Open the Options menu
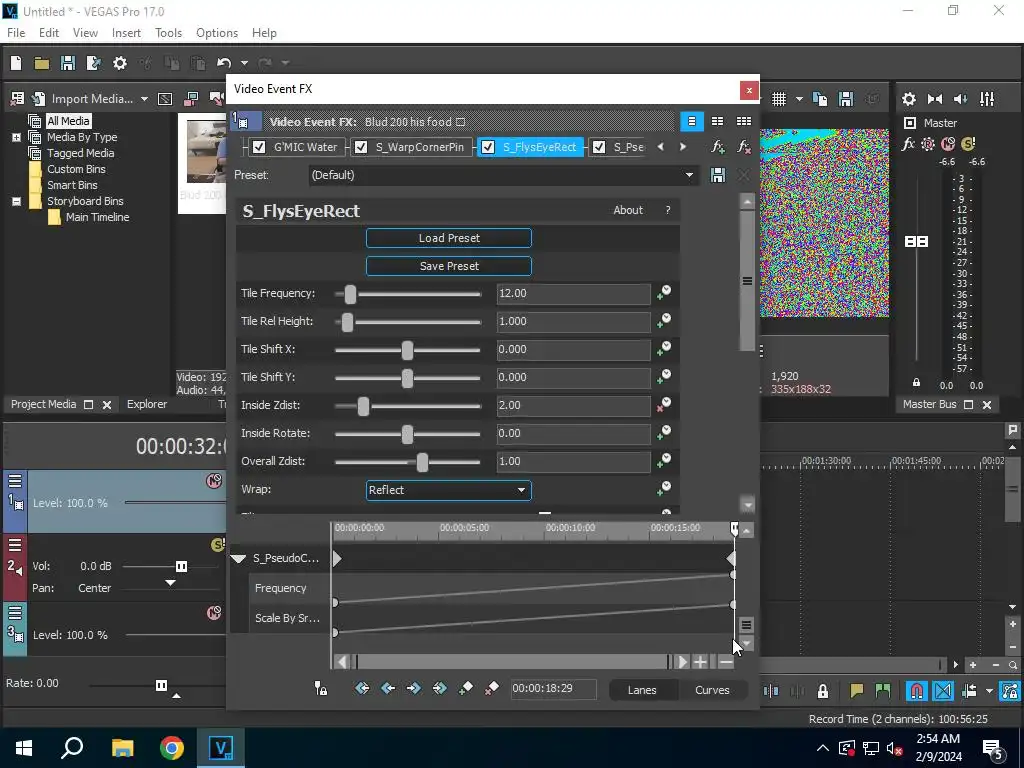The width and height of the screenshot is (1024, 768). pos(217,33)
